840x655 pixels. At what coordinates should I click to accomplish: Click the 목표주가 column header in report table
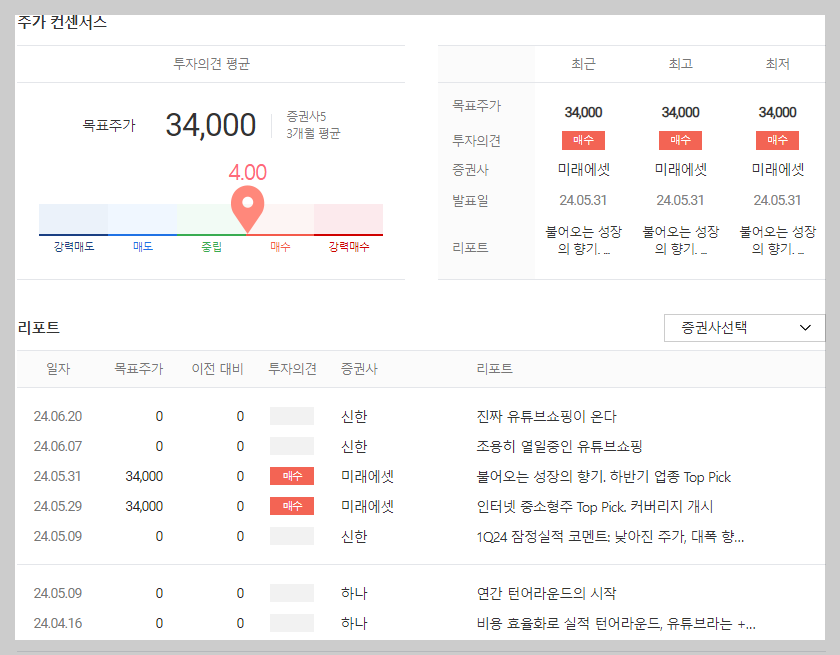point(139,368)
